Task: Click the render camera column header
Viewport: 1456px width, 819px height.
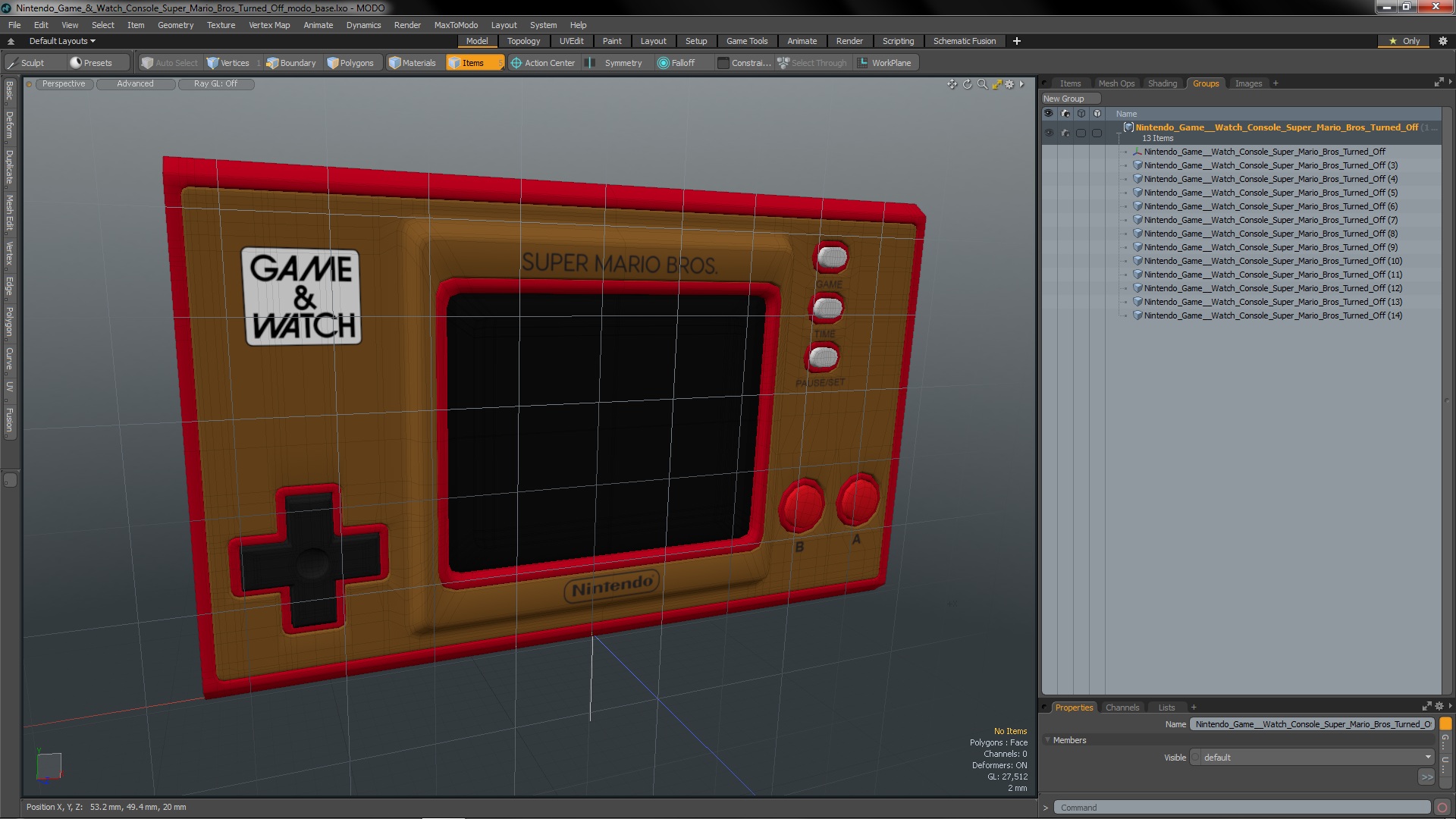Action: (1065, 114)
